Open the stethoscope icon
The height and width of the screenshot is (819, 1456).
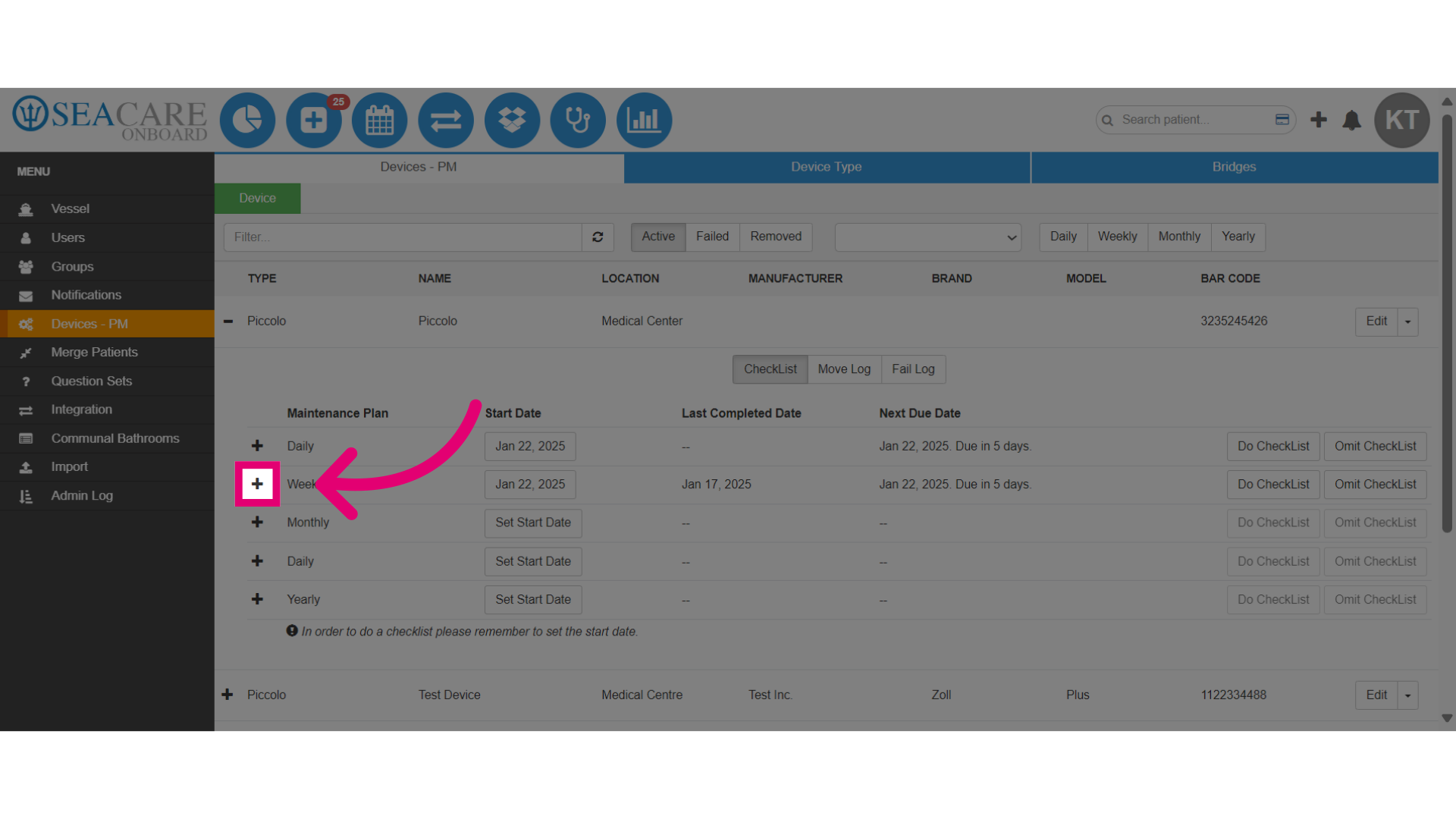[578, 120]
